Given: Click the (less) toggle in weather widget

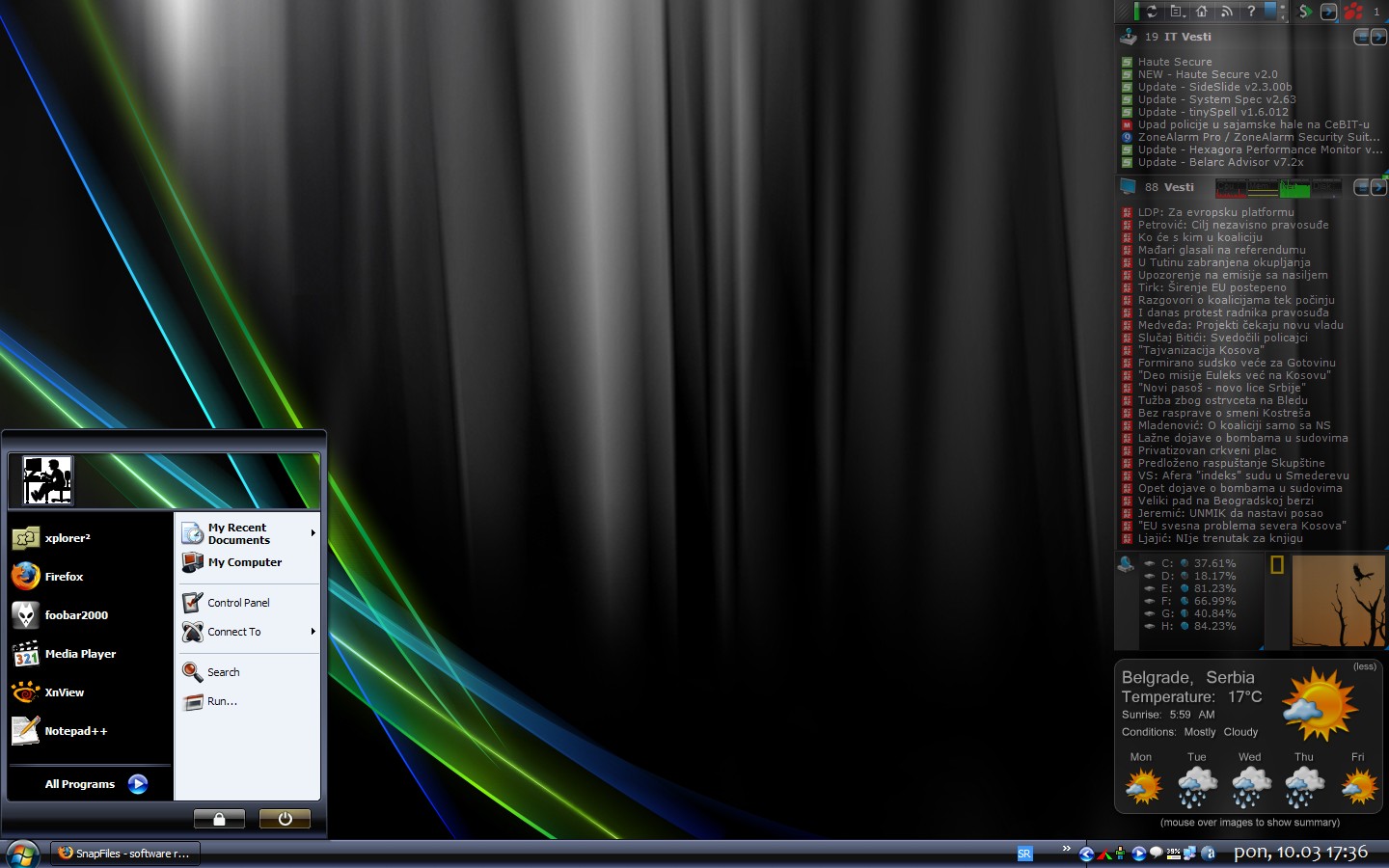Looking at the screenshot, I should pos(1364,666).
